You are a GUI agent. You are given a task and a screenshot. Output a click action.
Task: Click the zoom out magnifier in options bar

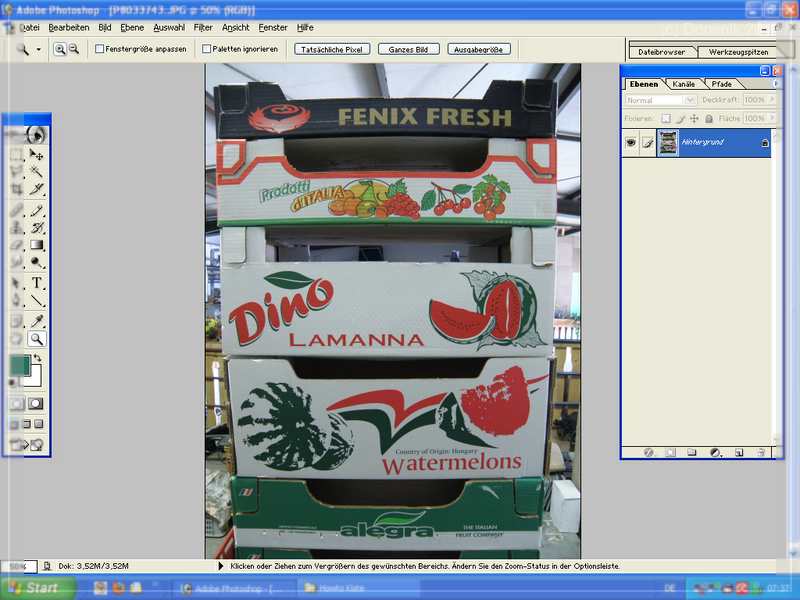(74, 49)
